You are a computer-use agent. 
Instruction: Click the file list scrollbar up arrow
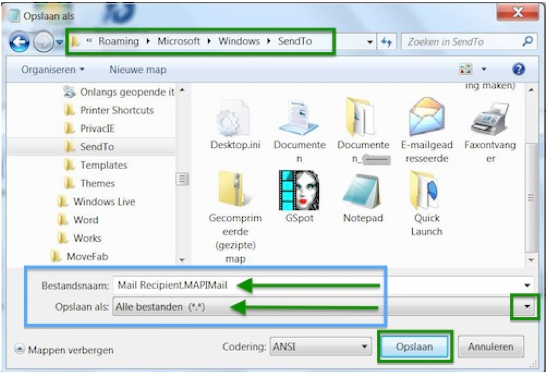(x=531, y=90)
